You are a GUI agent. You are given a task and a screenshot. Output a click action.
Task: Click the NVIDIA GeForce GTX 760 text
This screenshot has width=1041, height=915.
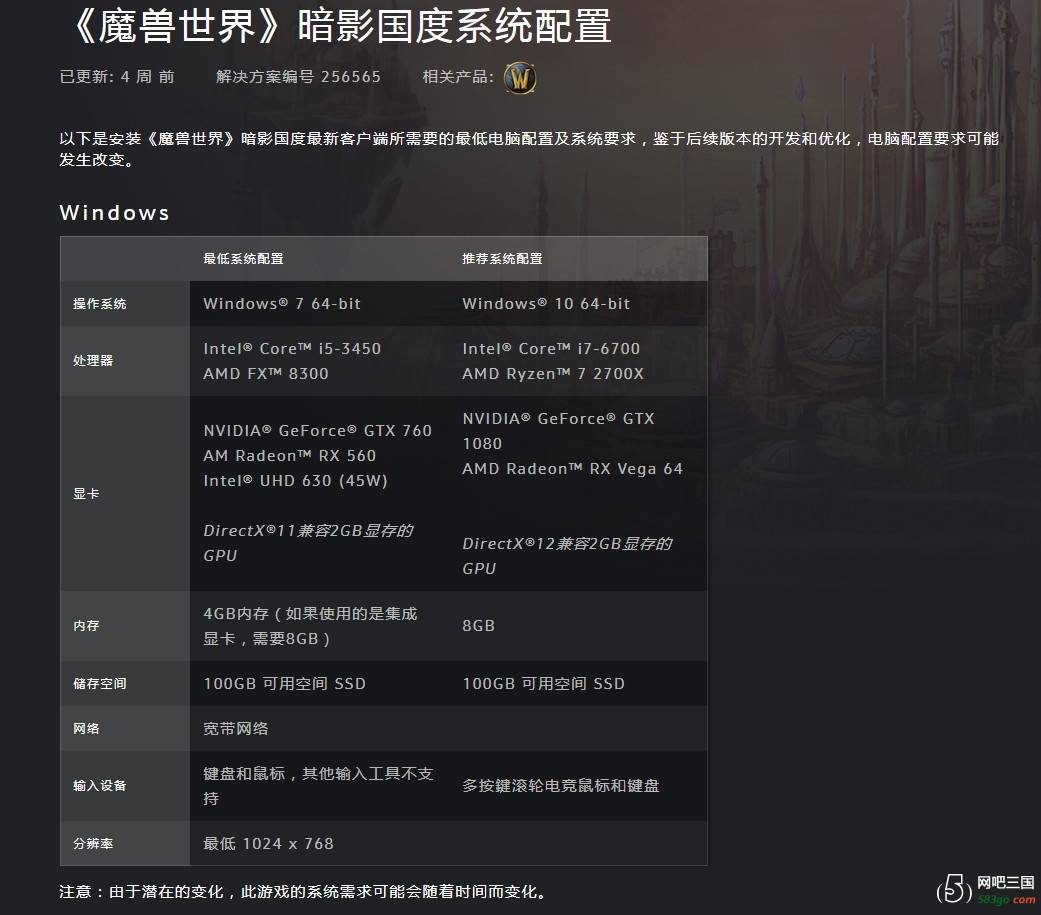coord(317,431)
